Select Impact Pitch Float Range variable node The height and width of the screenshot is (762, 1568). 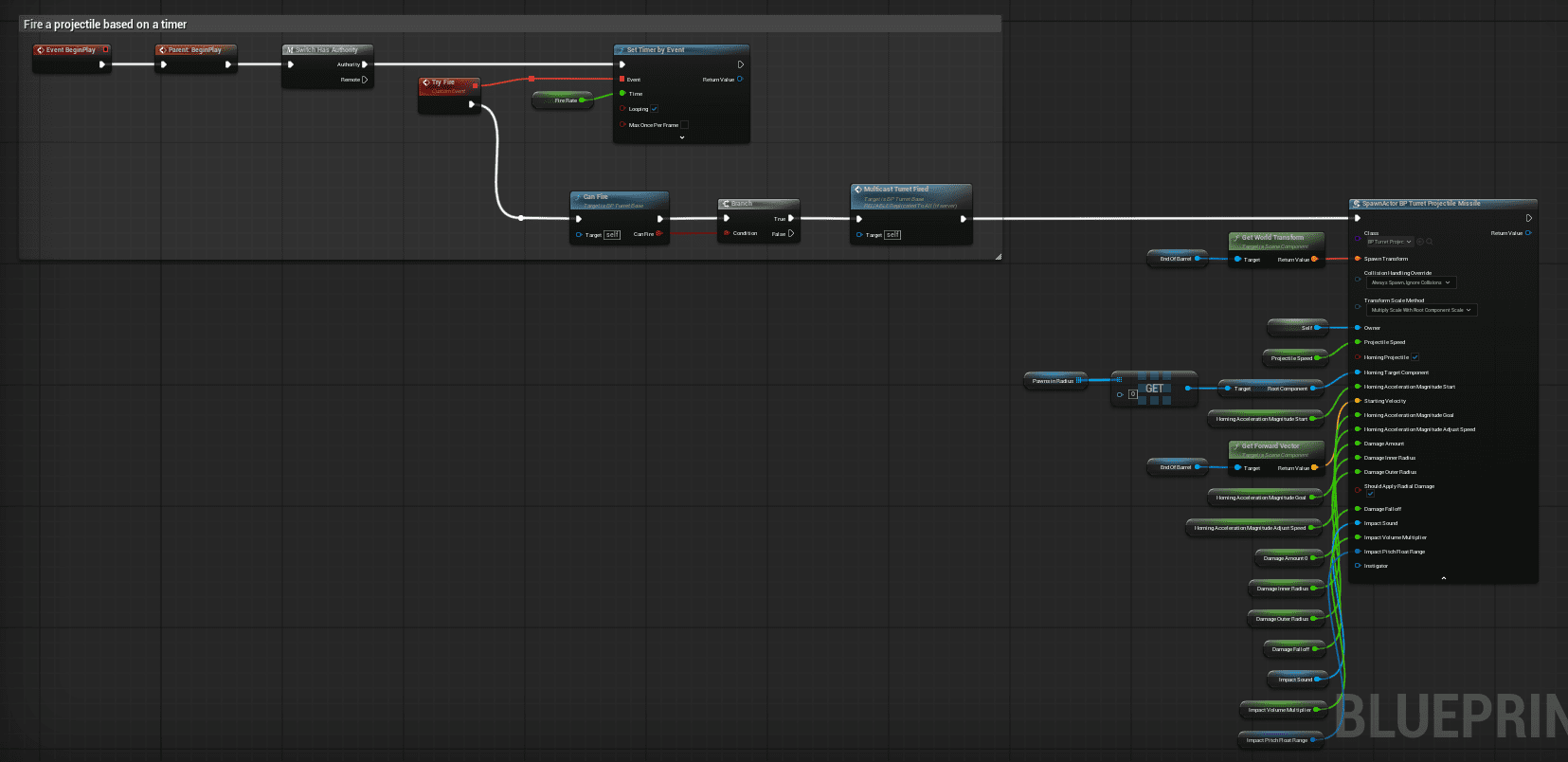1281,740
